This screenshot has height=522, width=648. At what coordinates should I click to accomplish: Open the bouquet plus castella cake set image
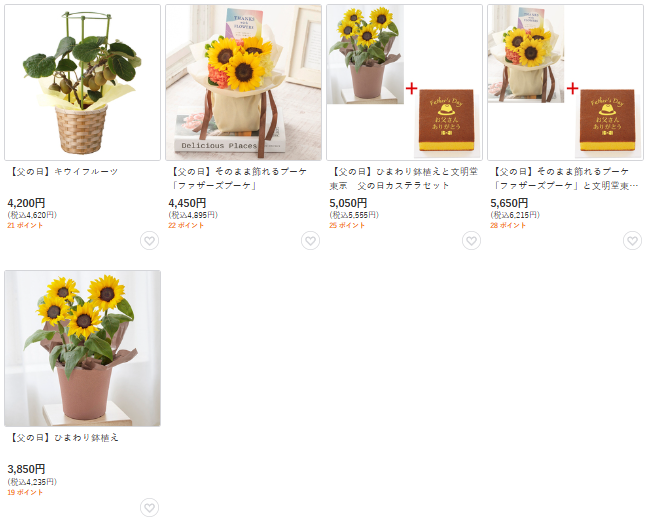point(565,82)
